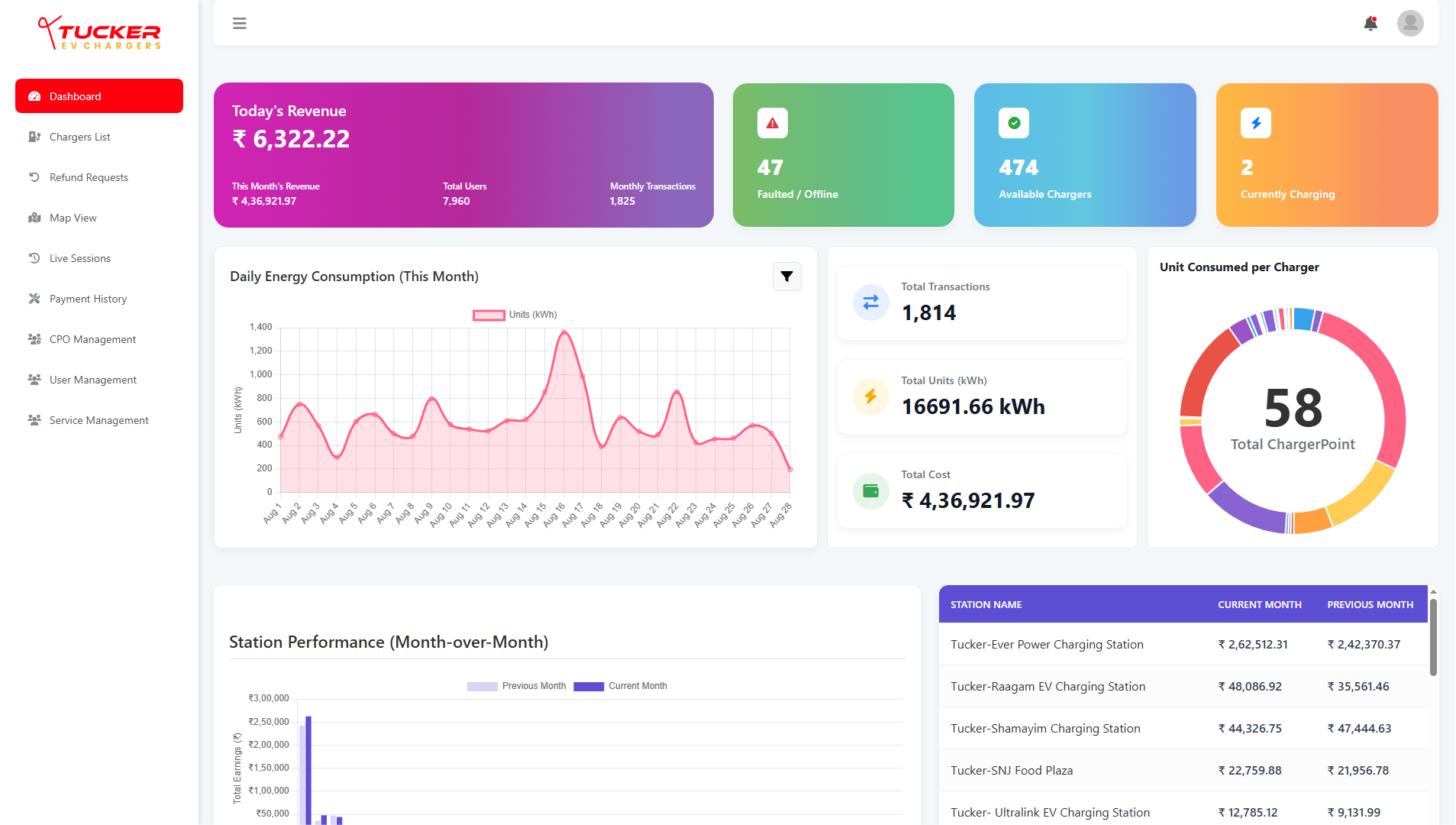Open the Today's Revenue card
Viewport: 1456px width, 825px height.
click(x=463, y=155)
